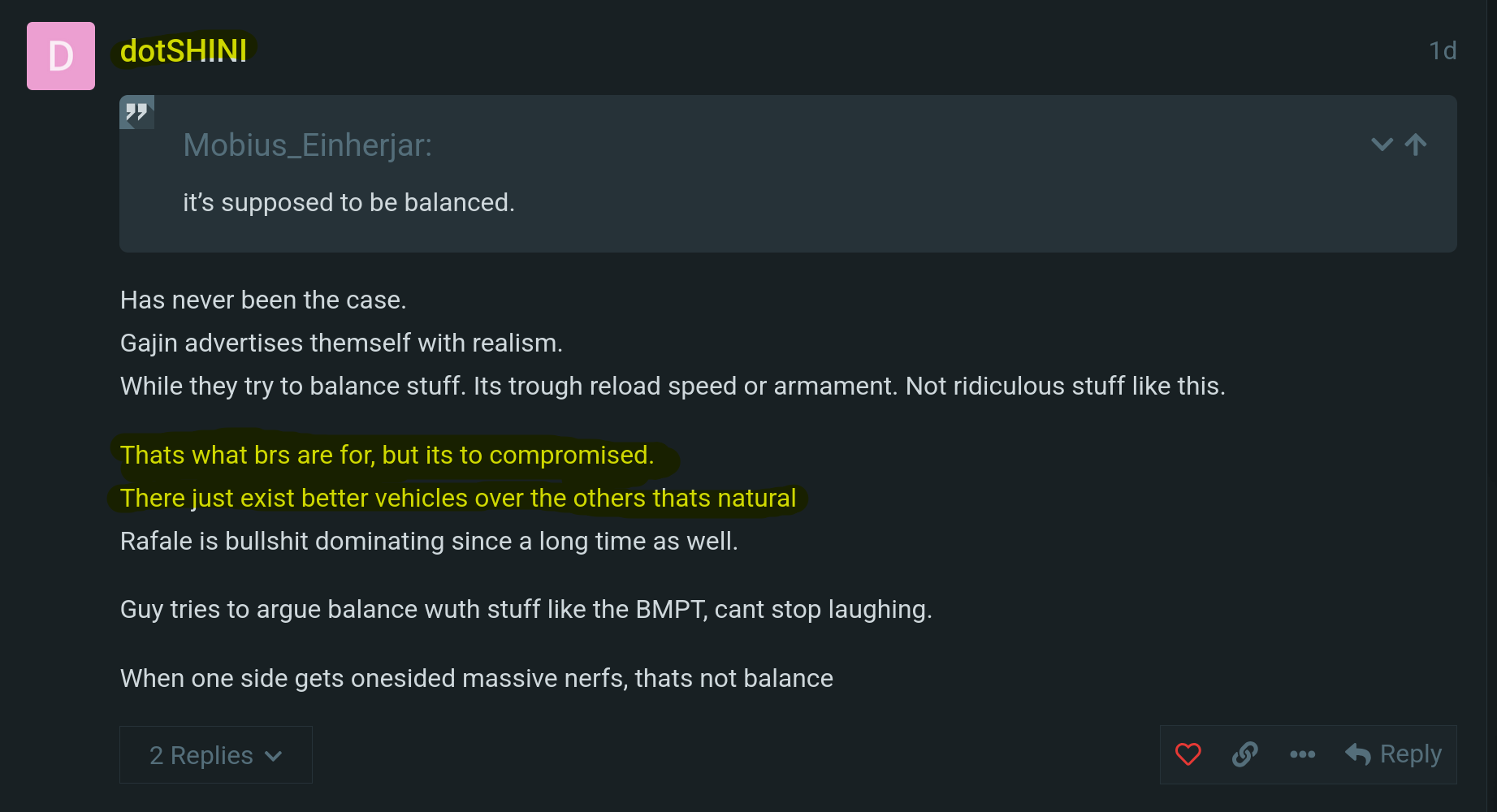Open the 1d post timestamp

pos(1443,51)
